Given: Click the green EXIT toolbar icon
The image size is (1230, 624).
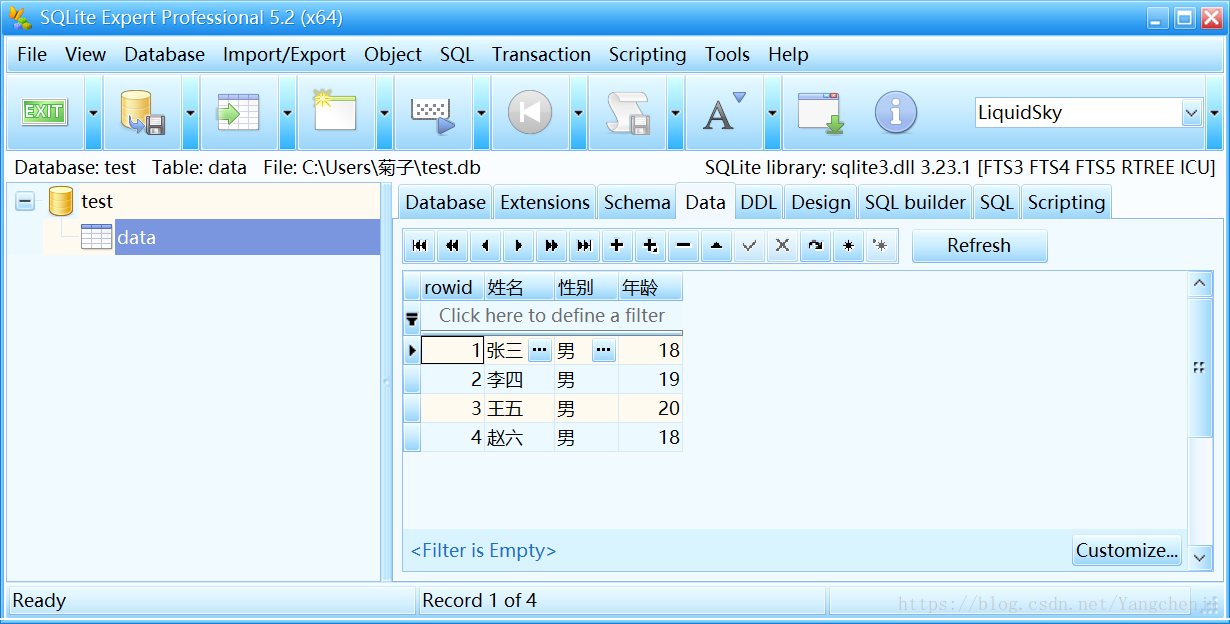Looking at the screenshot, I should point(44,112).
